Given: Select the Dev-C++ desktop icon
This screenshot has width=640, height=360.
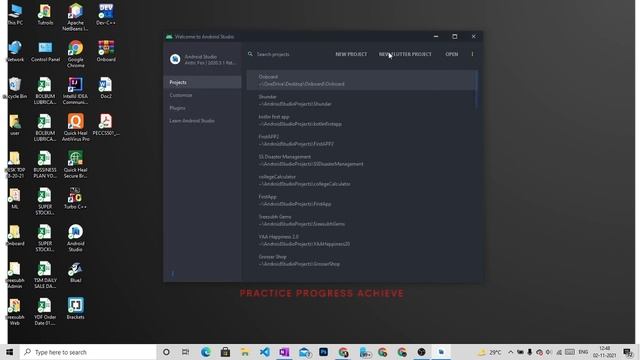Looking at the screenshot, I should [106, 15].
